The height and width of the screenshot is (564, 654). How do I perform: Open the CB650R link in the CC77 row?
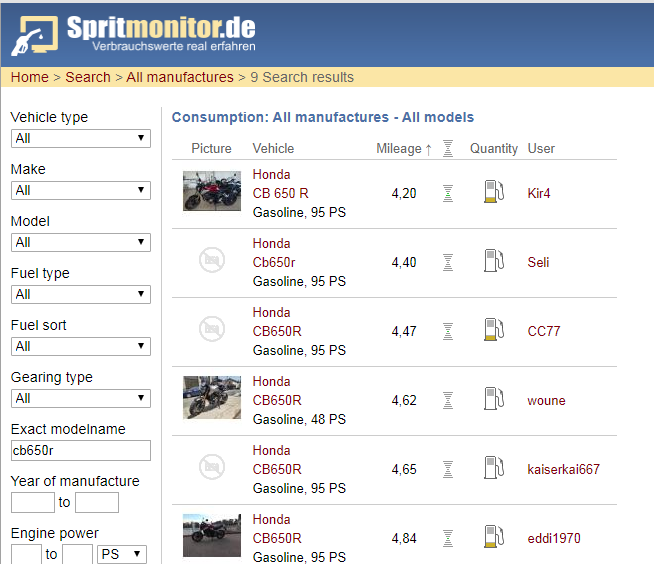(x=277, y=331)
